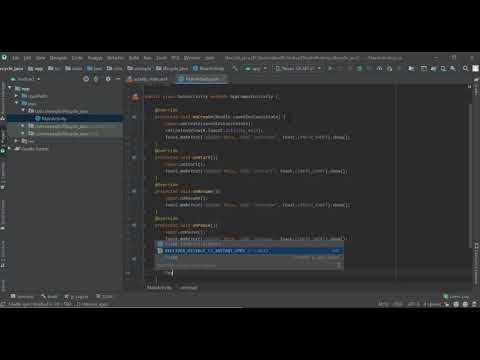Click the indent setting in status bar
480x360 pixels.
pos(432,304)
